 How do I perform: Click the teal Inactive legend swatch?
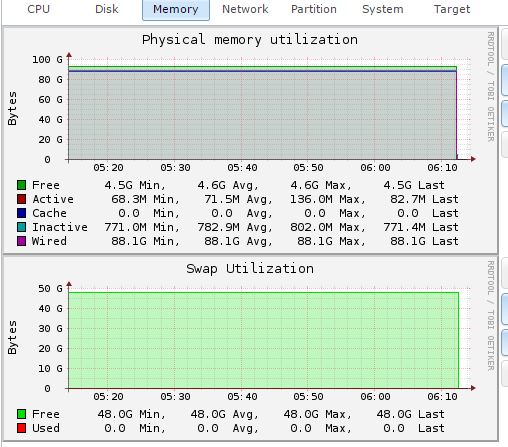tap(21, 227)
